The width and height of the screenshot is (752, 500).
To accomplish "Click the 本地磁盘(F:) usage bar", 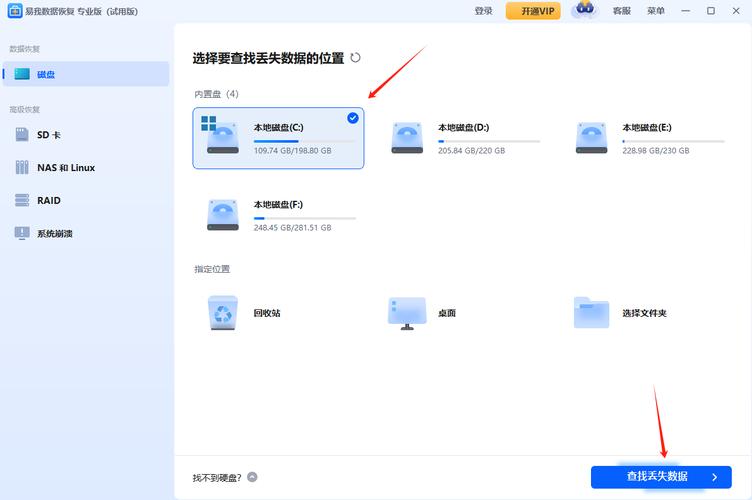I will click(305, 218).
